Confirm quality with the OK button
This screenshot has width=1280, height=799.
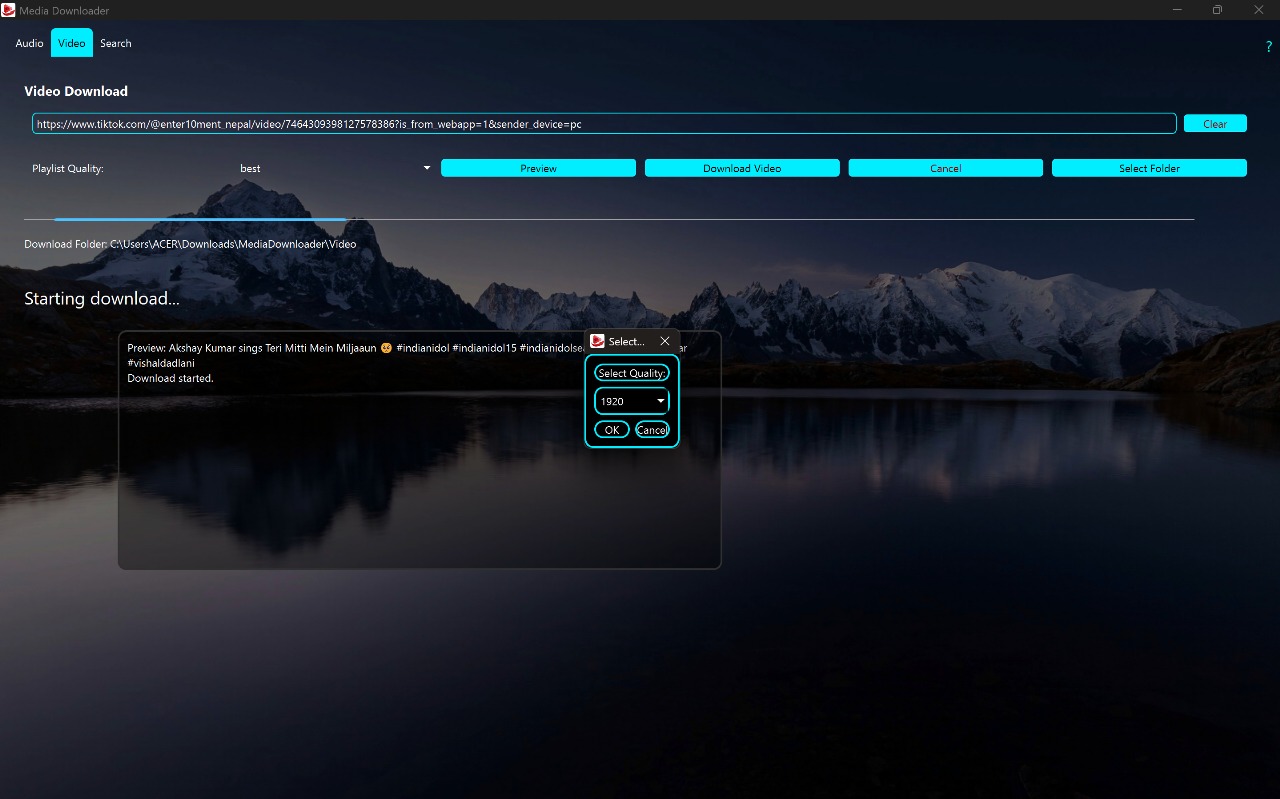(612, 430)
